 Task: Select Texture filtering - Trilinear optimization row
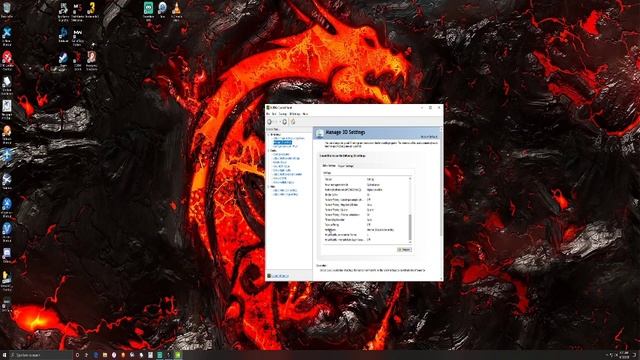366,215
